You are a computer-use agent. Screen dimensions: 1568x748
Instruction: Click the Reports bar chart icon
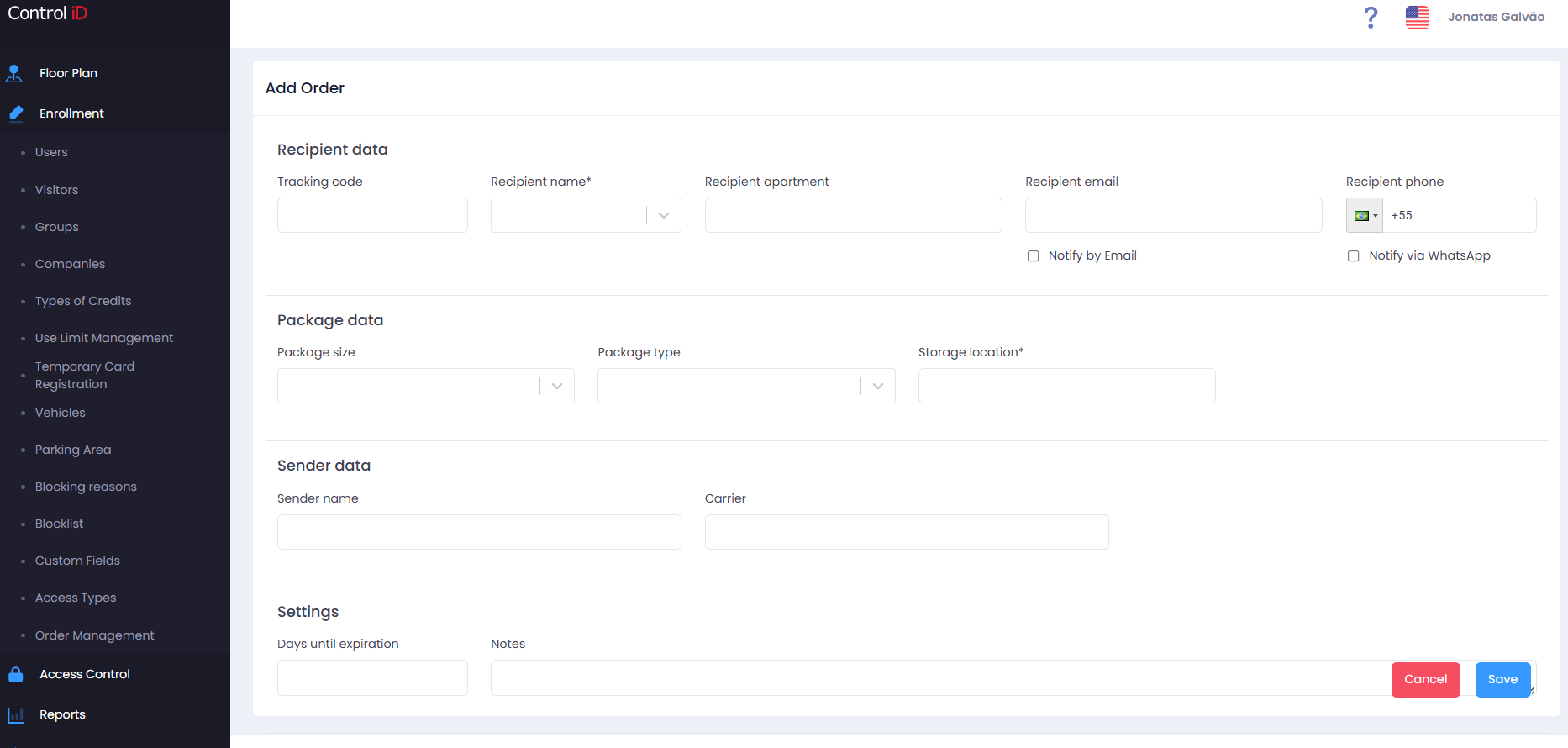[x=15, y=715]
